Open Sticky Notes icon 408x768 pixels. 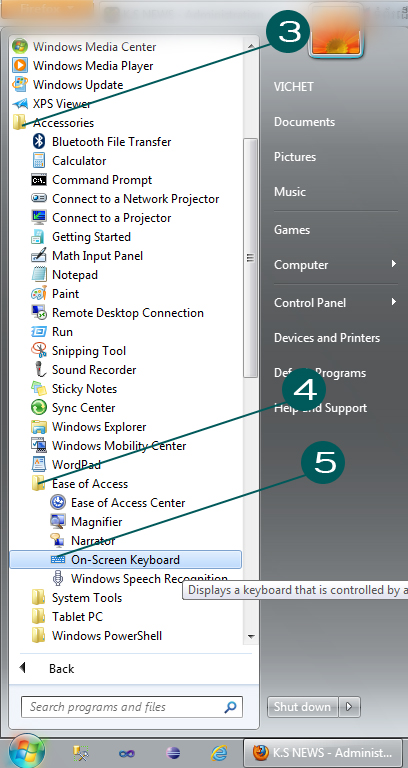(x=39, y=389)
